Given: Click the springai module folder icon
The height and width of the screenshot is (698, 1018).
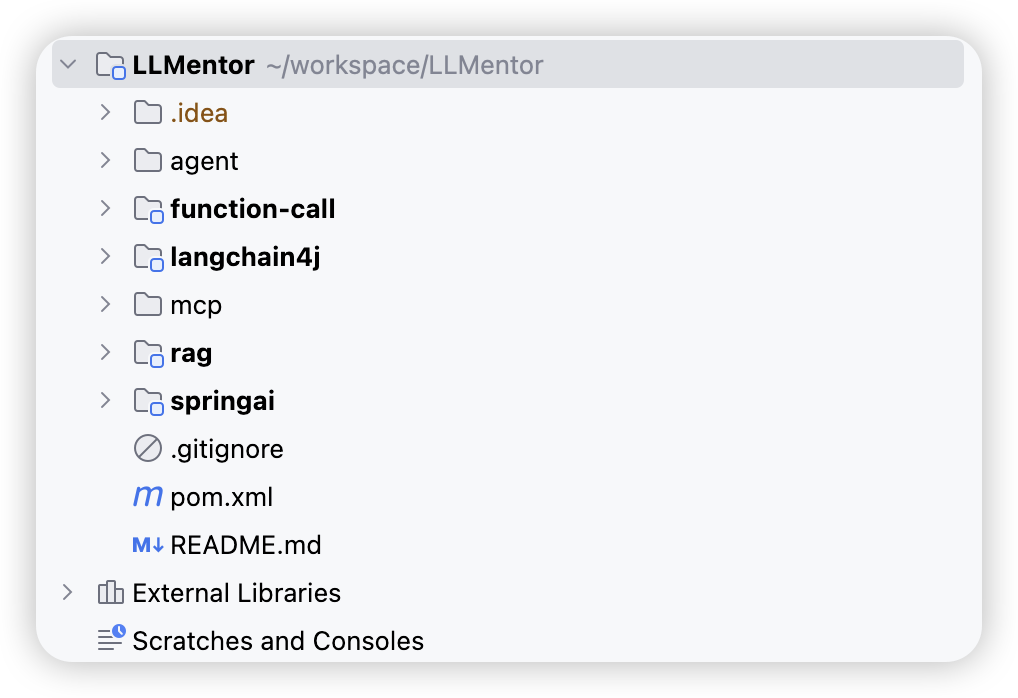Looking at the screenshot, I should [x=148, y=401].
